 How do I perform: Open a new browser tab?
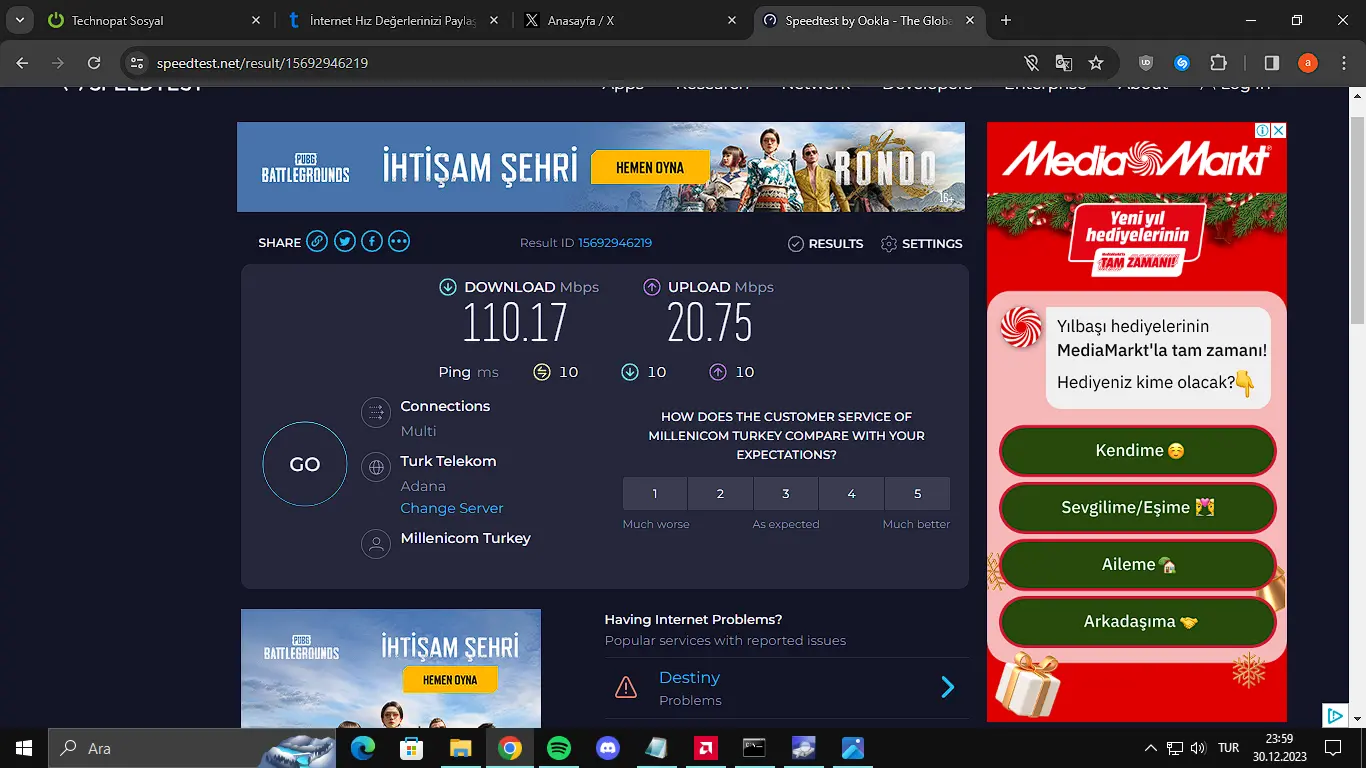[1006, 20]
